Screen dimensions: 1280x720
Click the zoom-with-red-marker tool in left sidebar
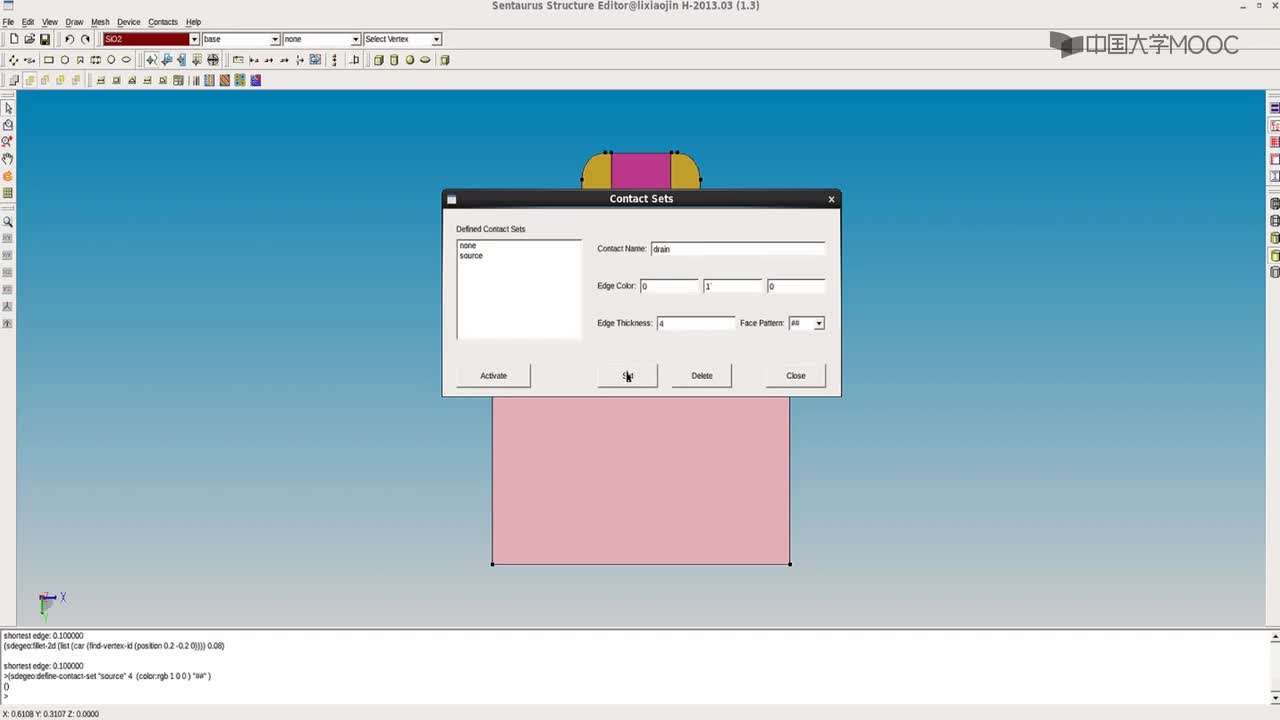[8, 142]
